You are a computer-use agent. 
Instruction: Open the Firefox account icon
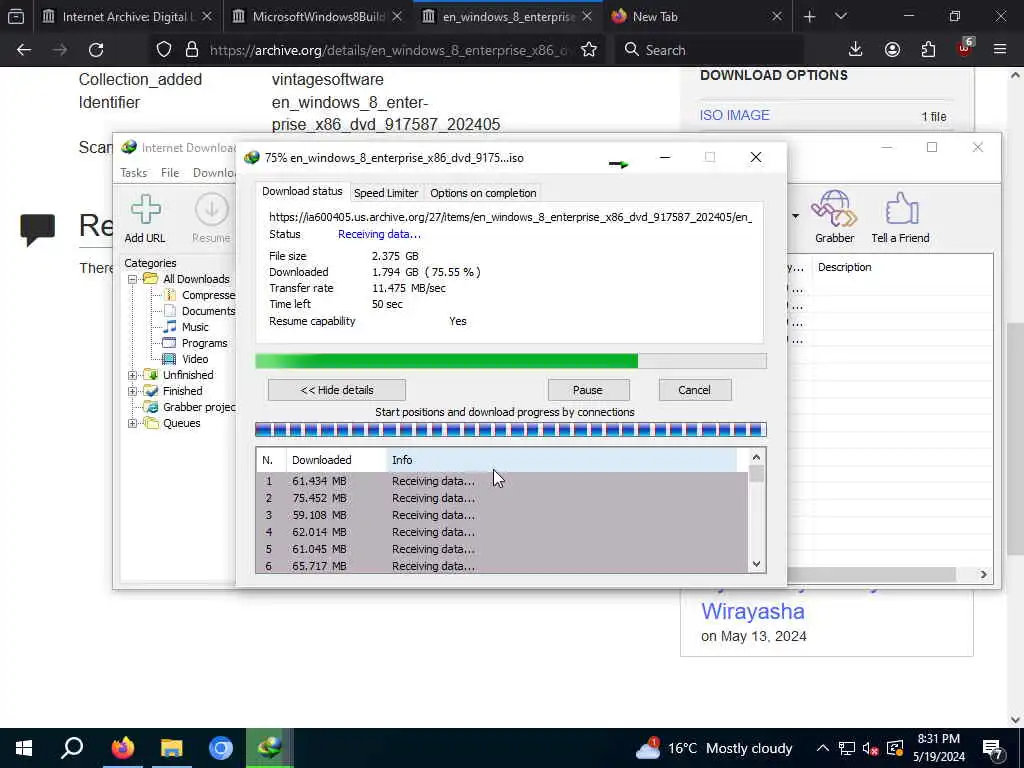coord(892,50)
